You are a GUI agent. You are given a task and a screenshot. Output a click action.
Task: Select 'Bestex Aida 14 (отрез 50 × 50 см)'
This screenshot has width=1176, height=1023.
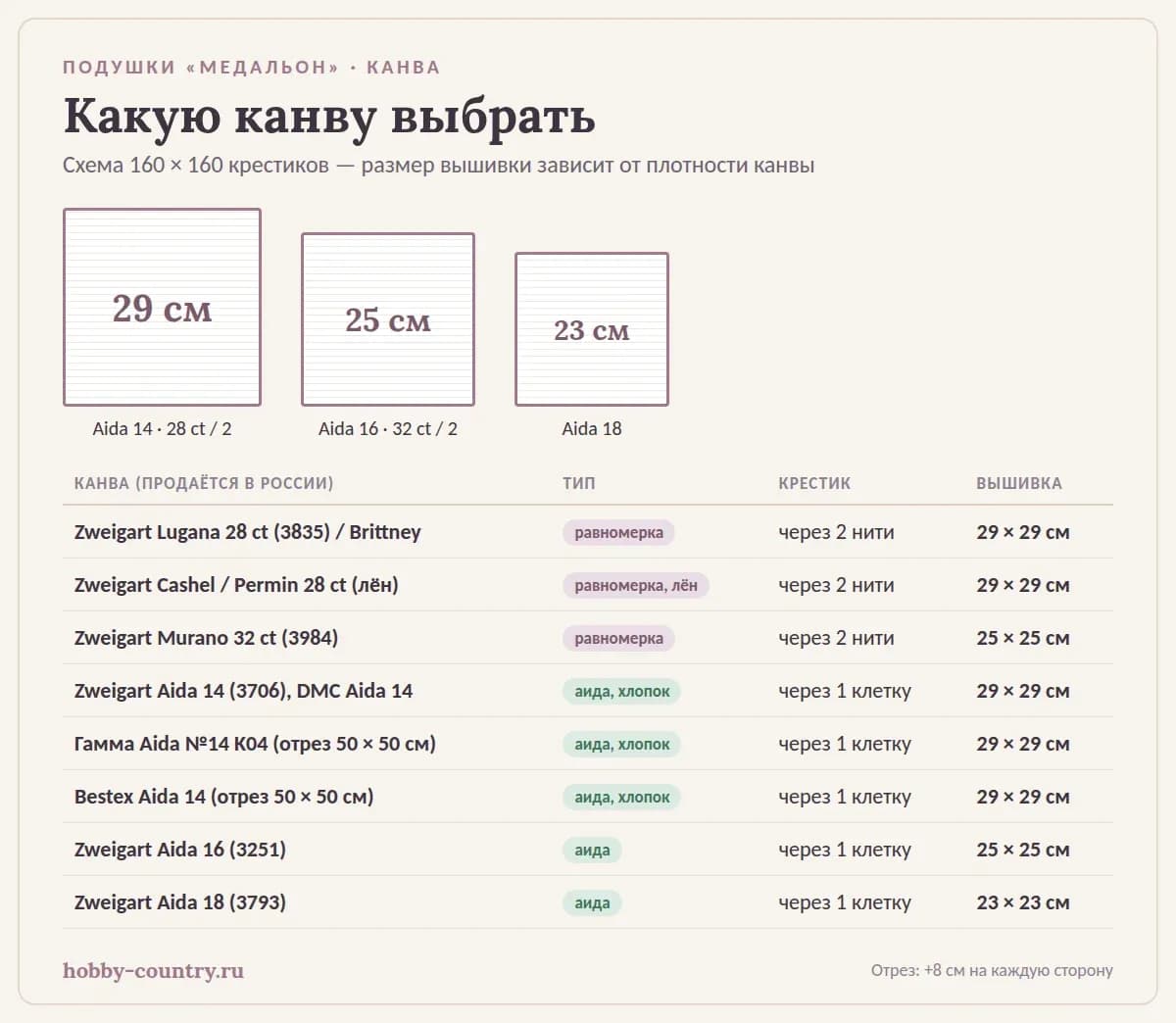[x=223, y=797]
